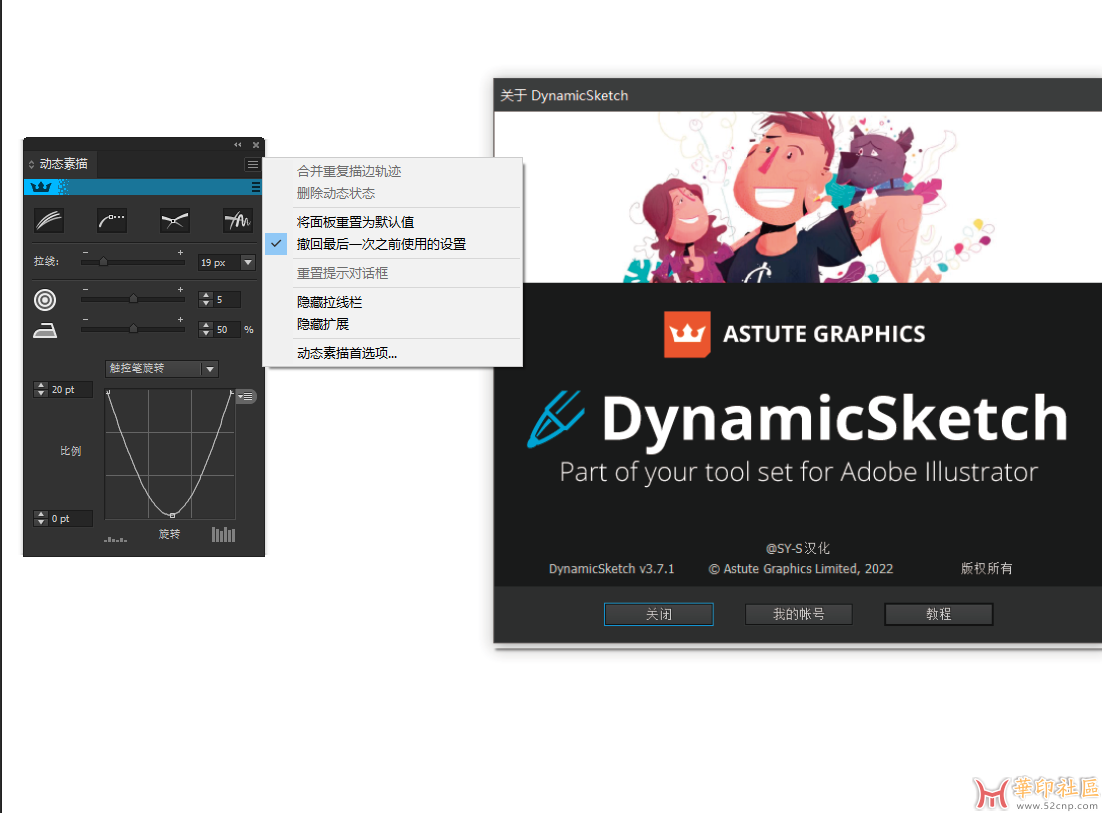
Task: Adjust the accuracy stepper showing 5
Action: (x=206, y=299)
